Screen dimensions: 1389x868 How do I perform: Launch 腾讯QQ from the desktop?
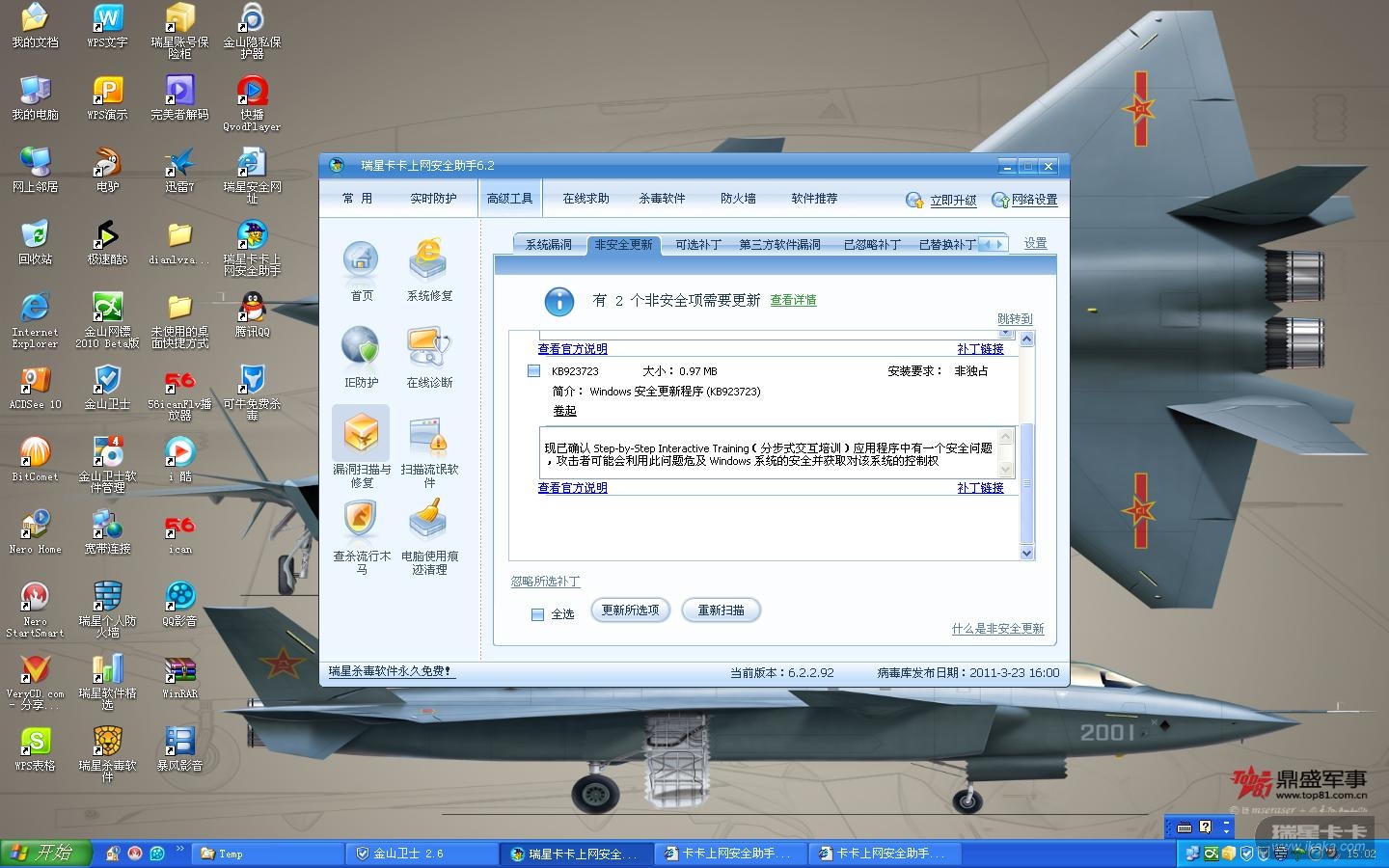pos(252,314)
